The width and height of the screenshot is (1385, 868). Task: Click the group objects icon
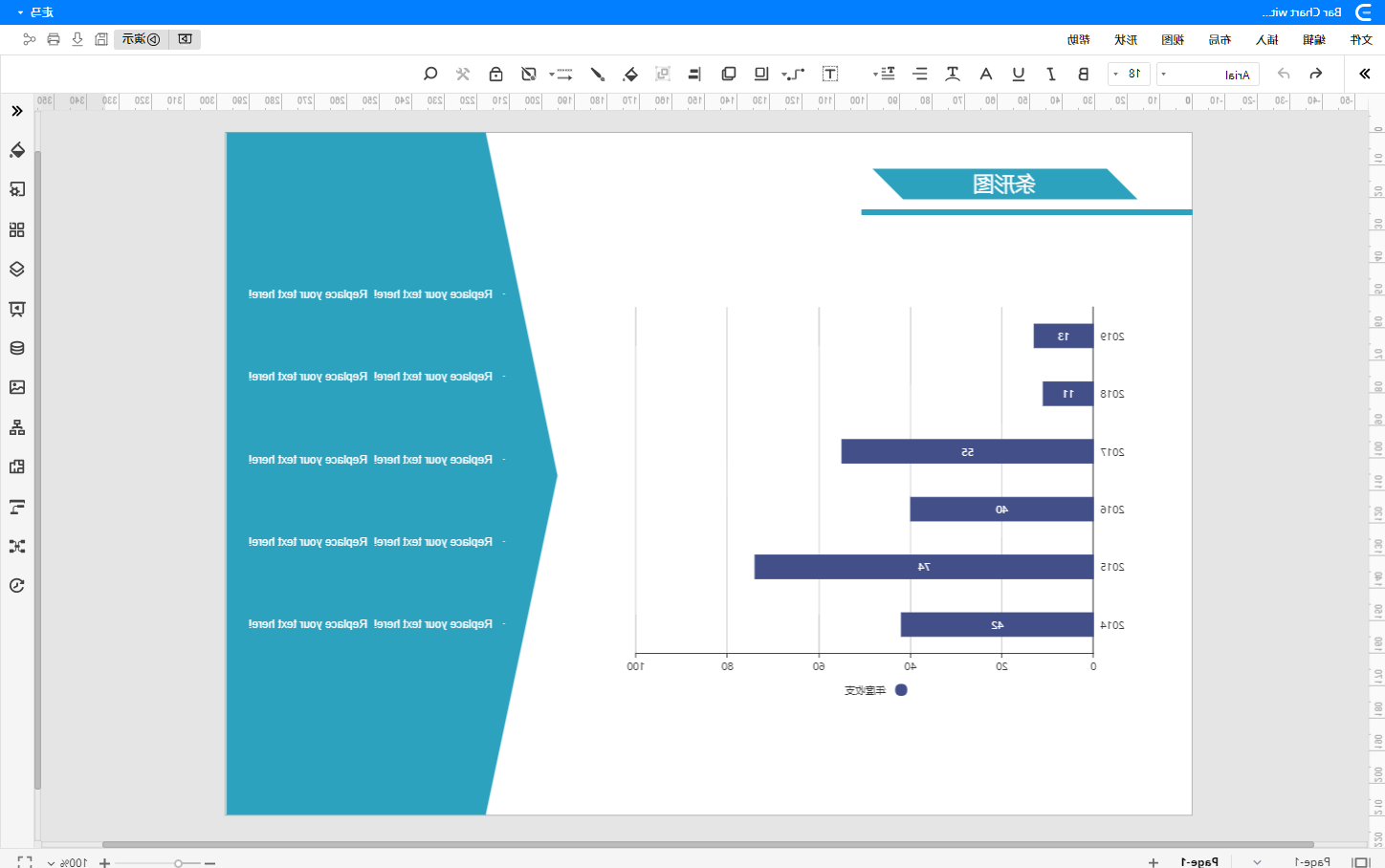[662, 74]
